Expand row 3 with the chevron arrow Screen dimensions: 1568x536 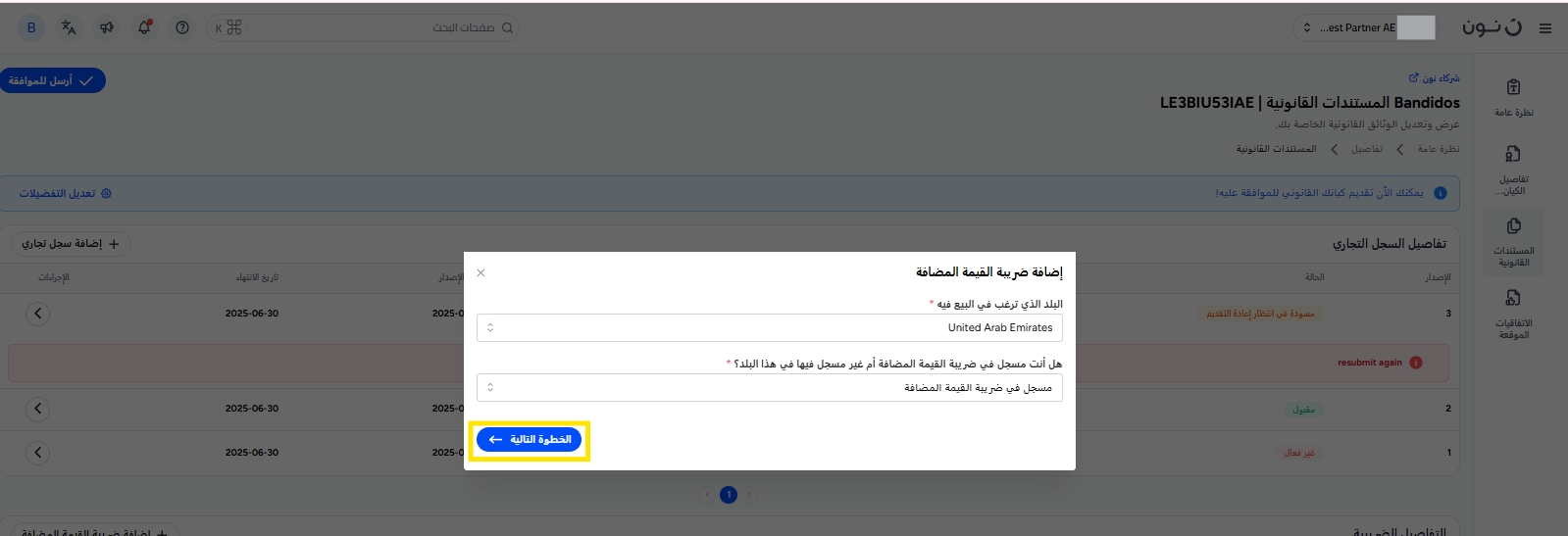click(x=37, y=314)
